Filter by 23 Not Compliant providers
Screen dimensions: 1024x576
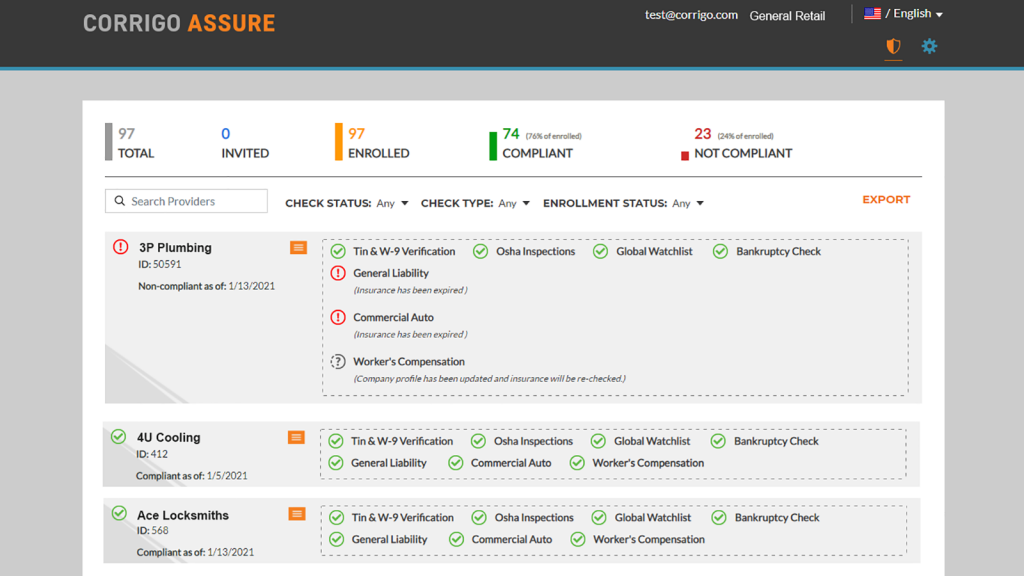(737, 142)
